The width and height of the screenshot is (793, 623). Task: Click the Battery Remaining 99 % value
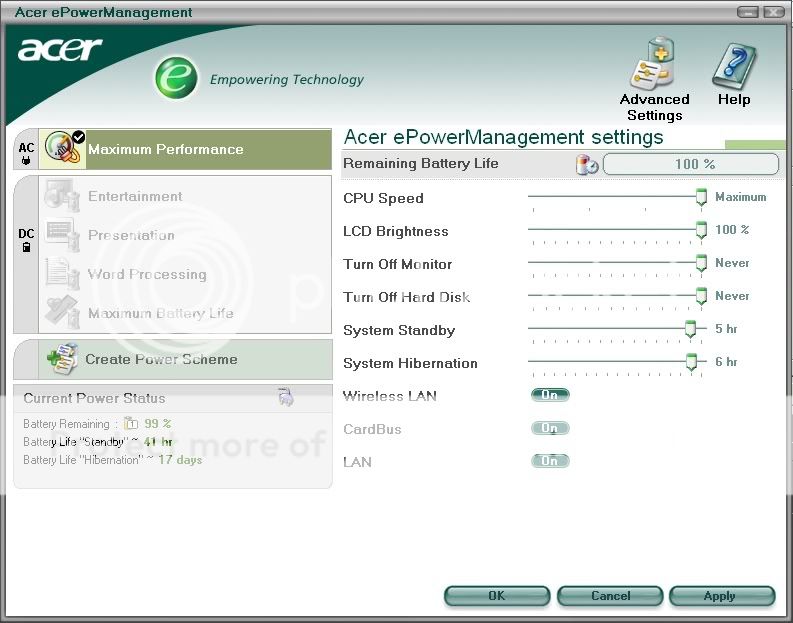tap(157, 423)
